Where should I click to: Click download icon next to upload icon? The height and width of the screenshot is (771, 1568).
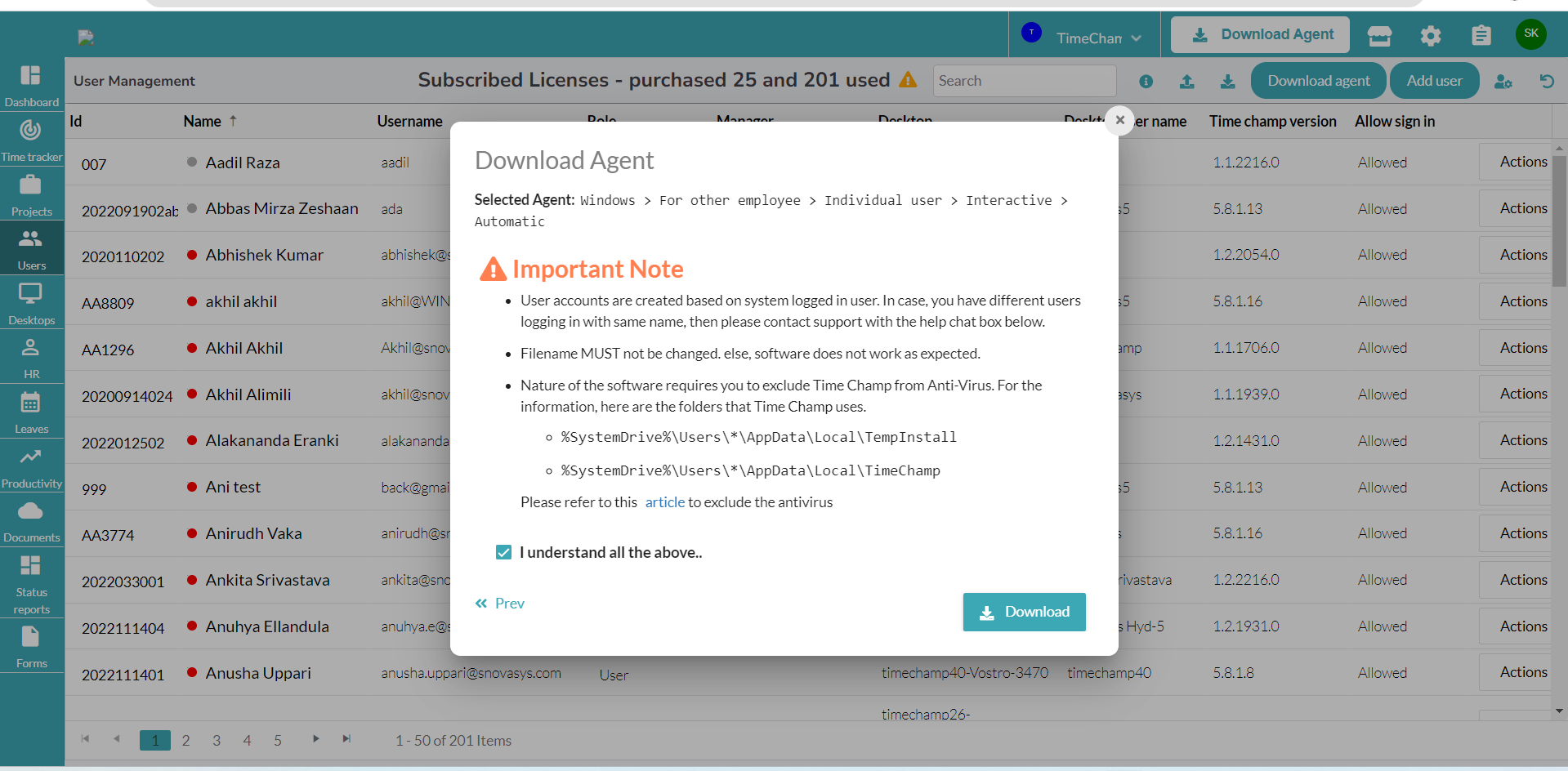[1227, 81]
